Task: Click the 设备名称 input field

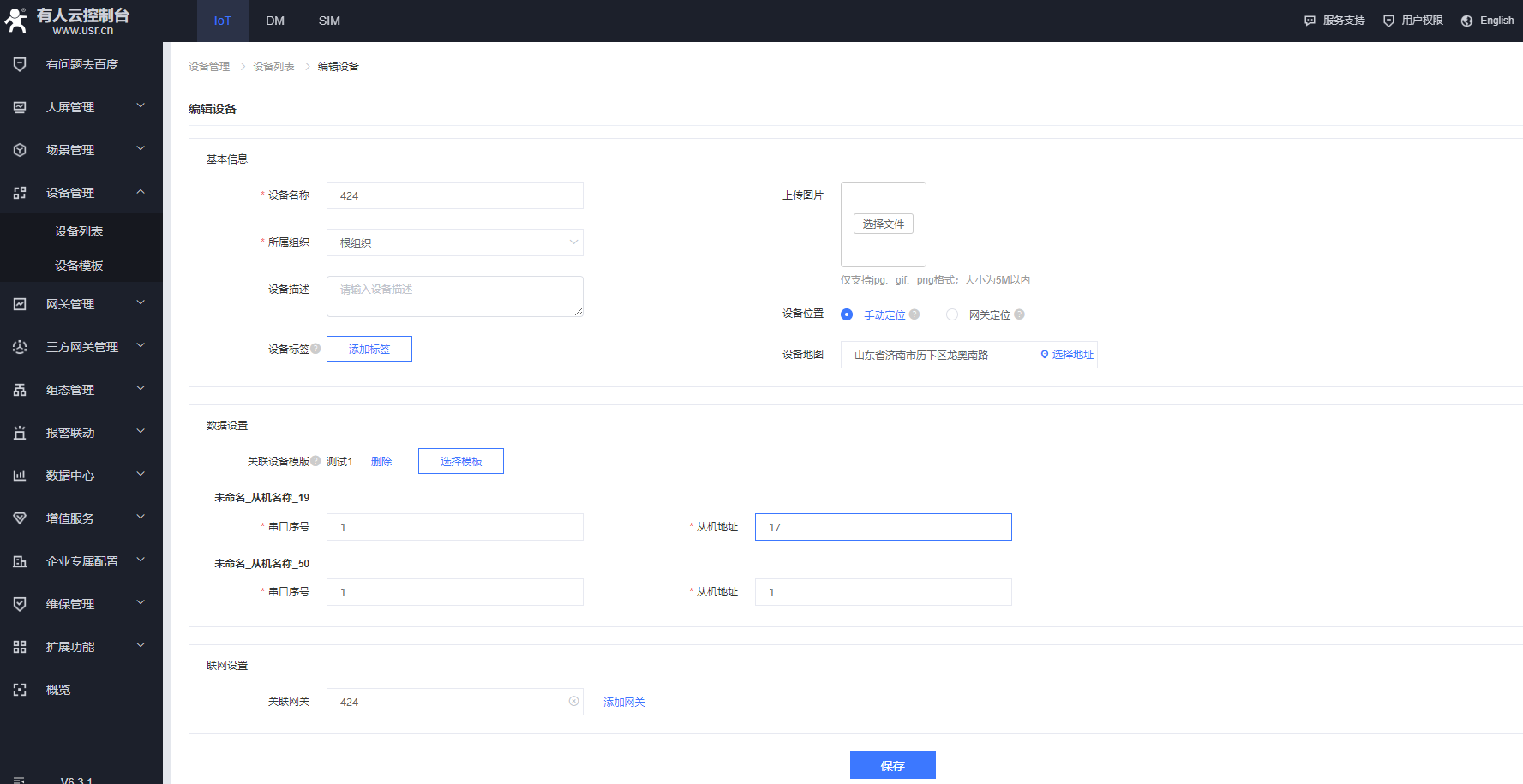Action: click(454, 195)
